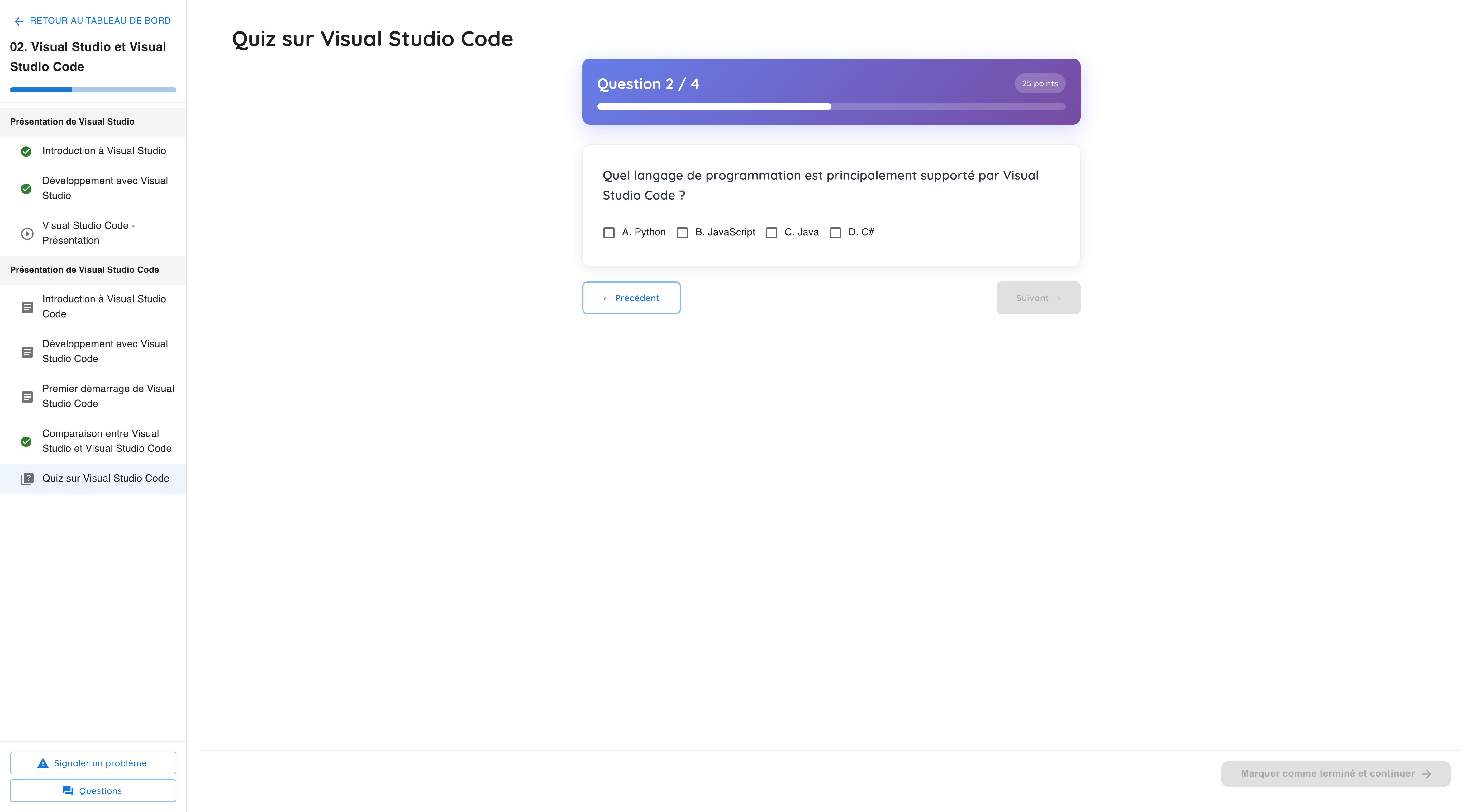Click RETOUR AU TABLEAU DE BORD link

tap(100, 21)
